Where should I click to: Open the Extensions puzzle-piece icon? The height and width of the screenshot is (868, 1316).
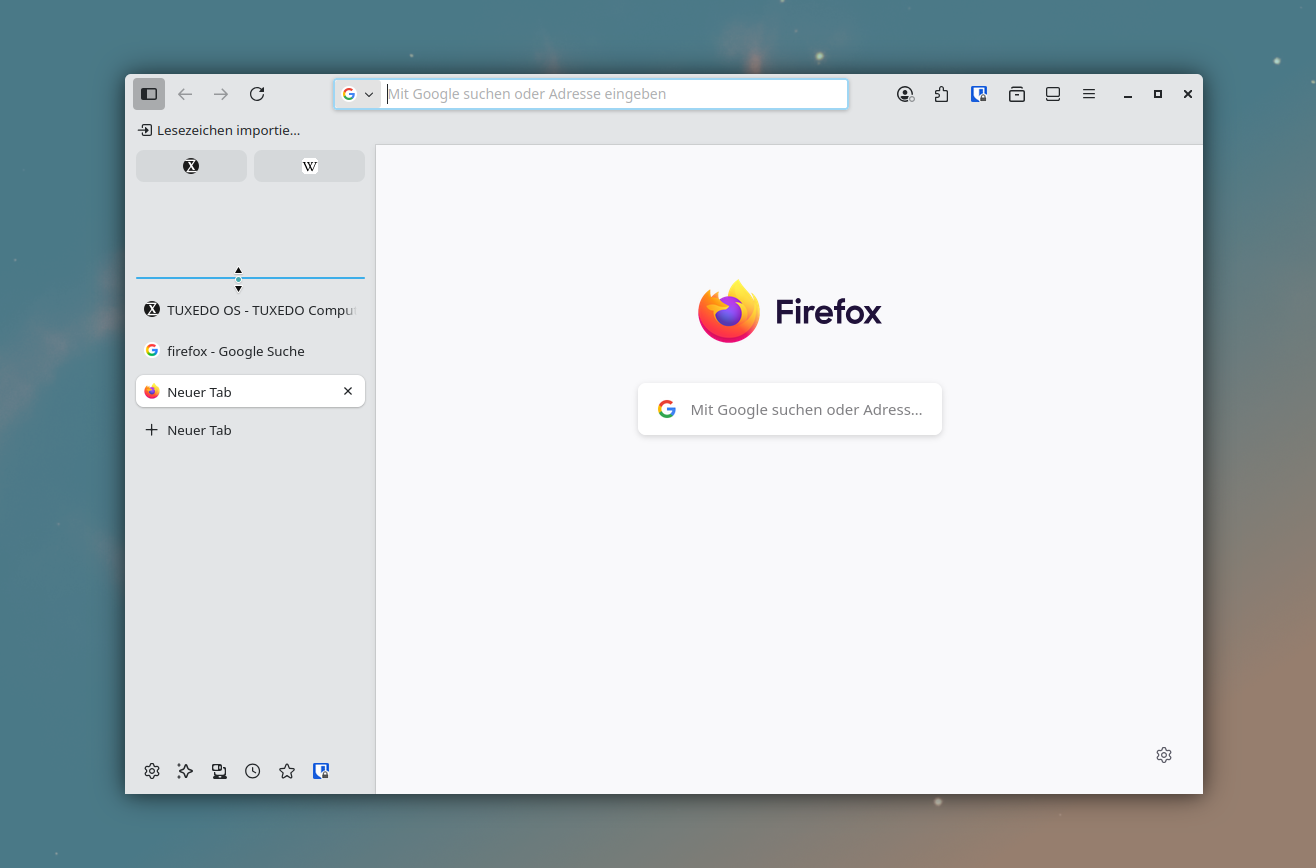pyautogui.click(x=941, y=94)
